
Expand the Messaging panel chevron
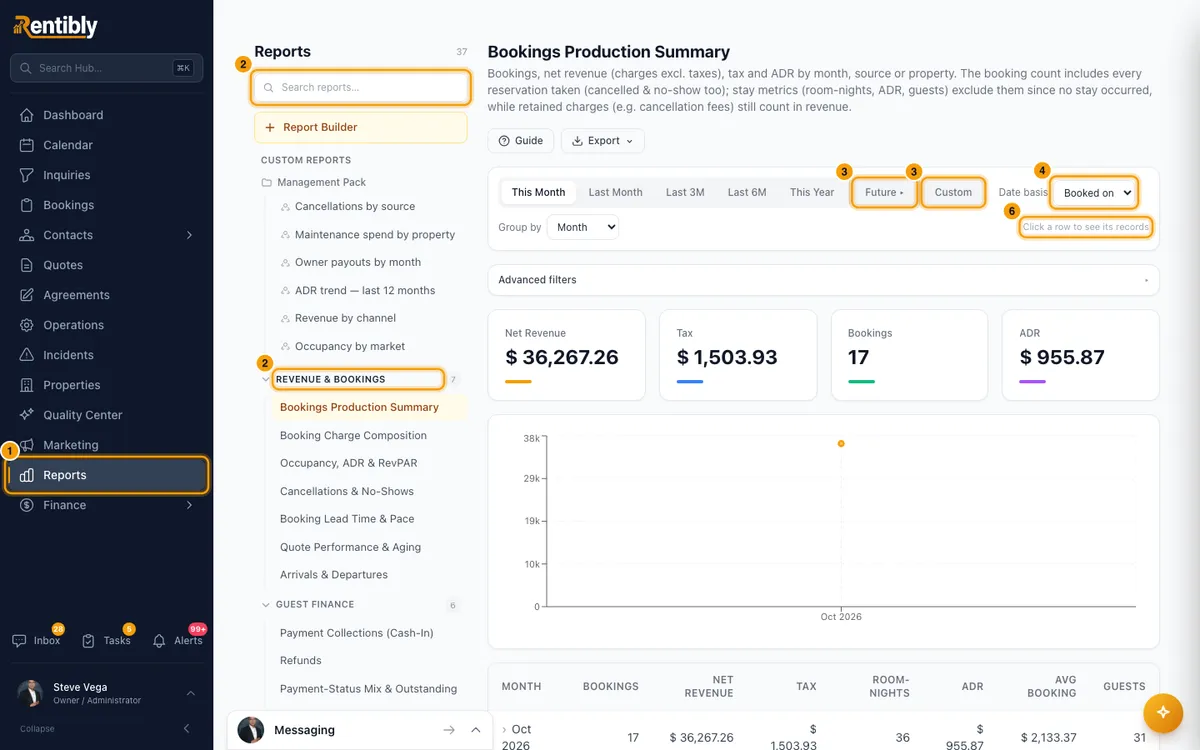tap(476, 730)
